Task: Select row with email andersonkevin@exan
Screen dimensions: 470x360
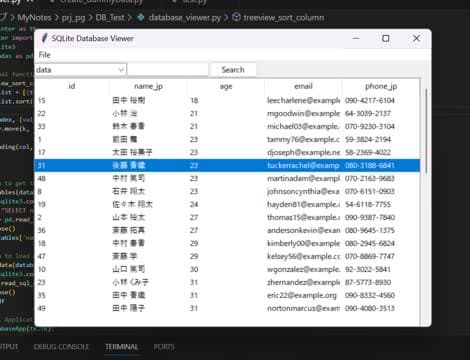Action: (227, 230)
